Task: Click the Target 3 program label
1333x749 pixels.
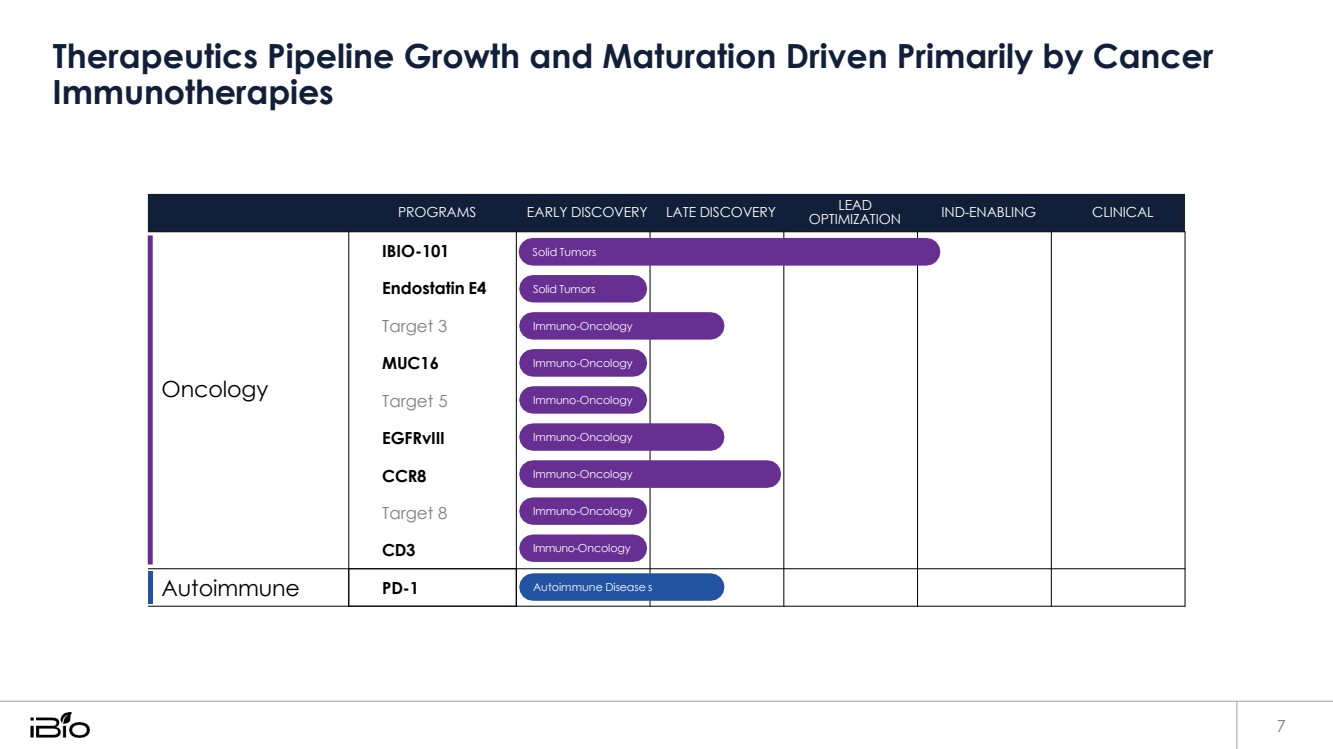Action: pos(414,326)
